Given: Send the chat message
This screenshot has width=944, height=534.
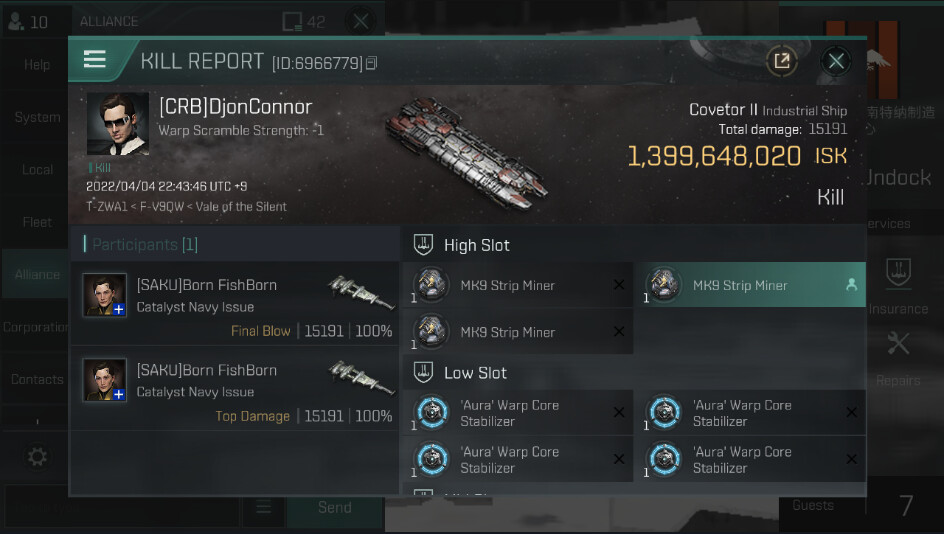Looking at the screenshot, I should point(335,508).
